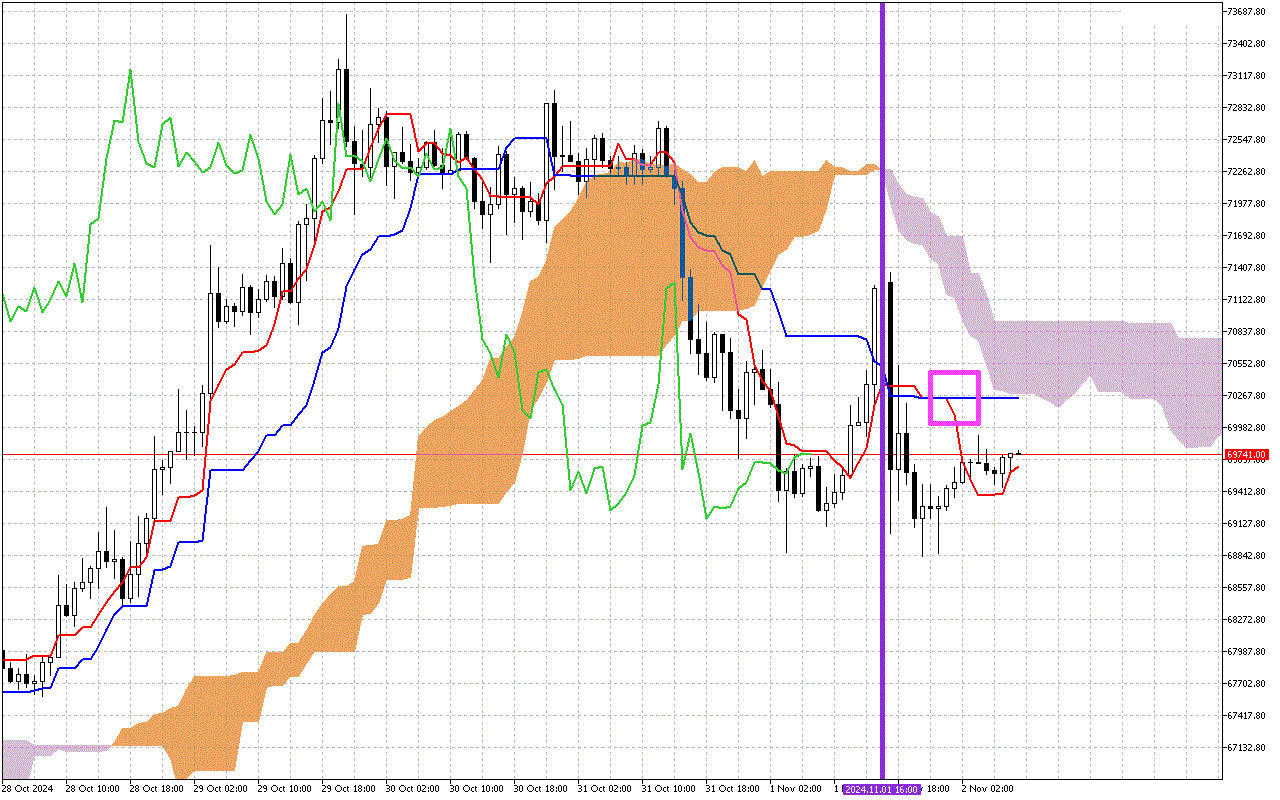This screenshot has width=1280, height=800.
Task: Pick the 29 Oct 02:00 time label
Action: point(219,789)
